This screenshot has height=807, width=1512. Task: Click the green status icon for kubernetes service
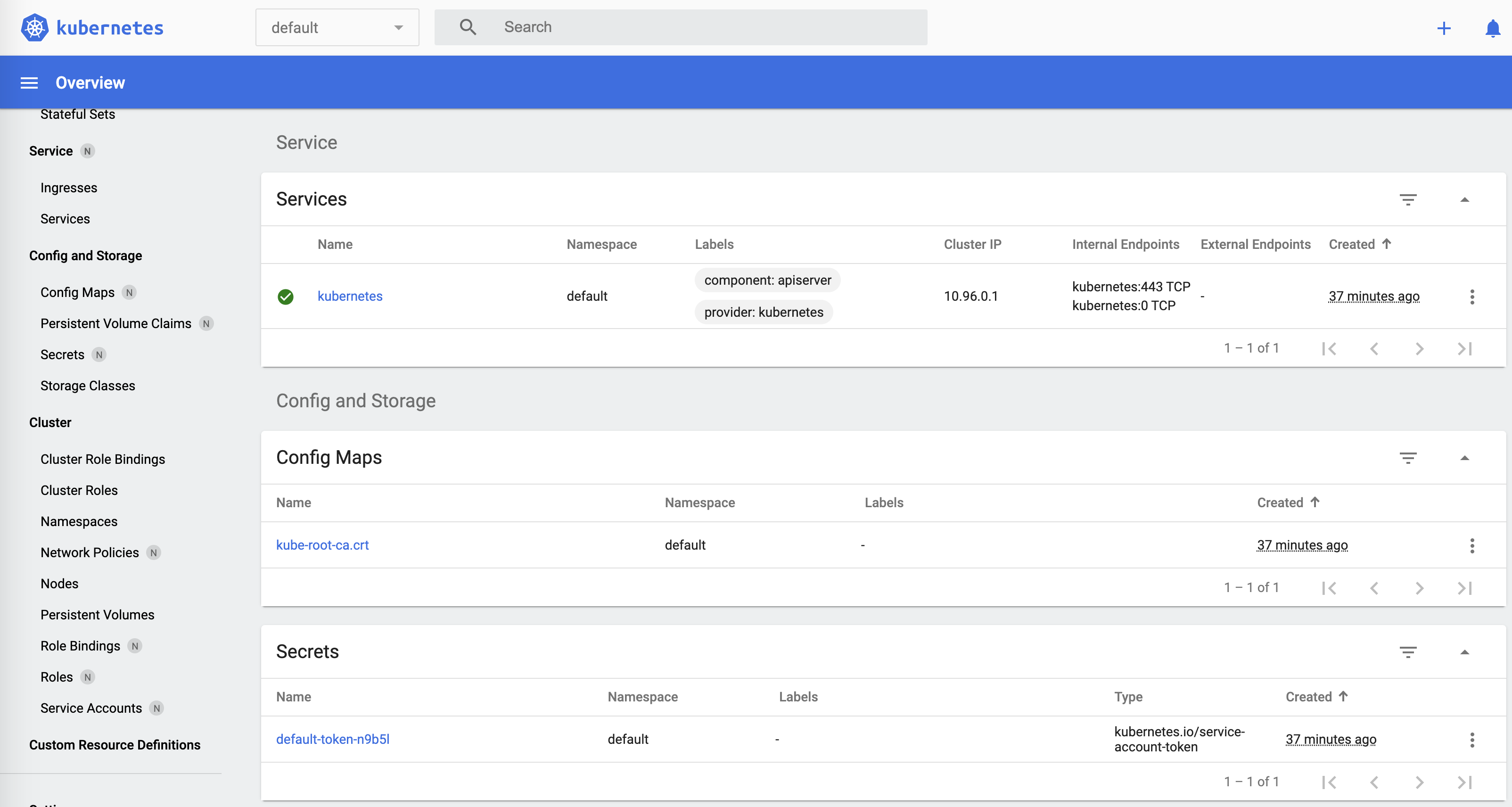[285, 296]
